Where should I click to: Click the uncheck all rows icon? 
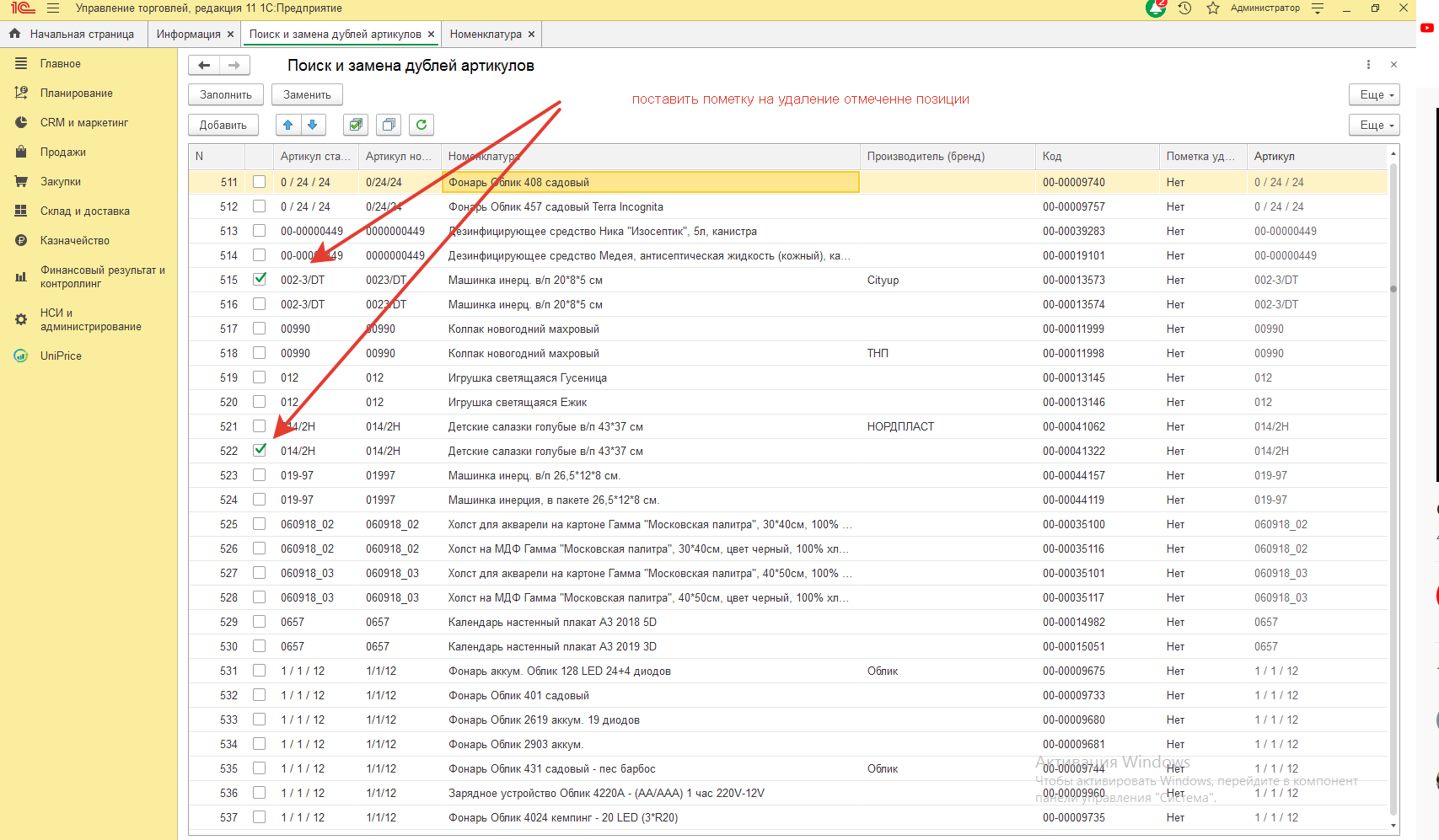click(389, 125)
